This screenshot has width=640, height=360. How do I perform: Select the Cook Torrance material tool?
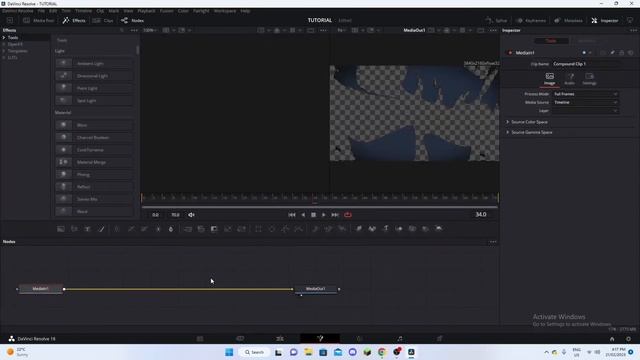coord(94,150)
